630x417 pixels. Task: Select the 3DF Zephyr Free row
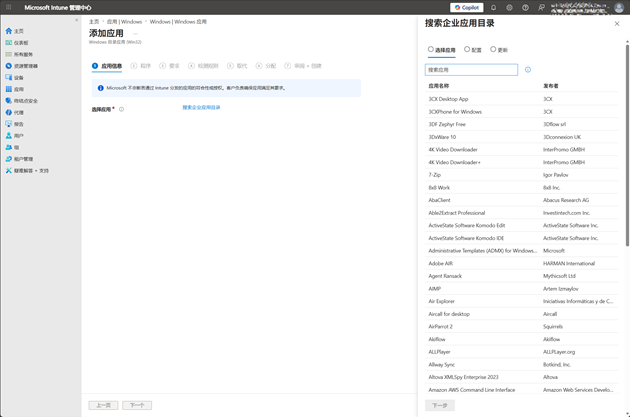[x=522, y=124]
